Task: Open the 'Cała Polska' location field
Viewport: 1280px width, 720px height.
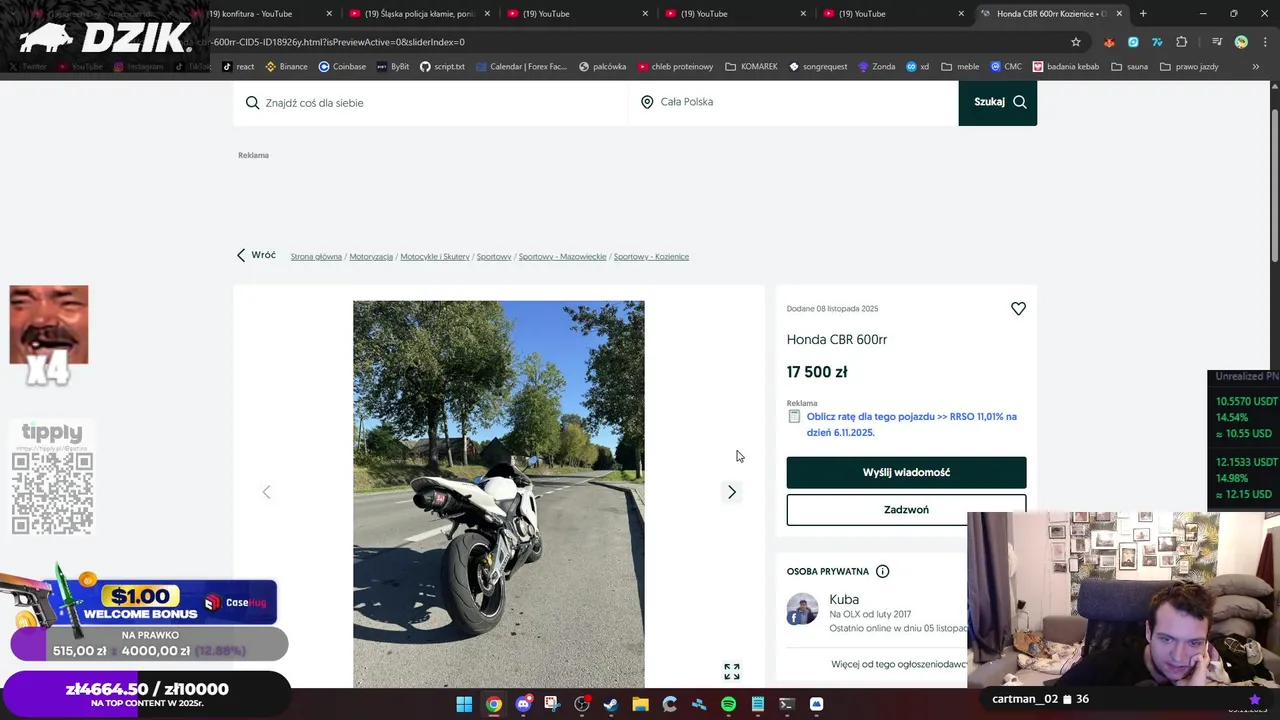Action: pyautogui.click(x=793, y=102)
